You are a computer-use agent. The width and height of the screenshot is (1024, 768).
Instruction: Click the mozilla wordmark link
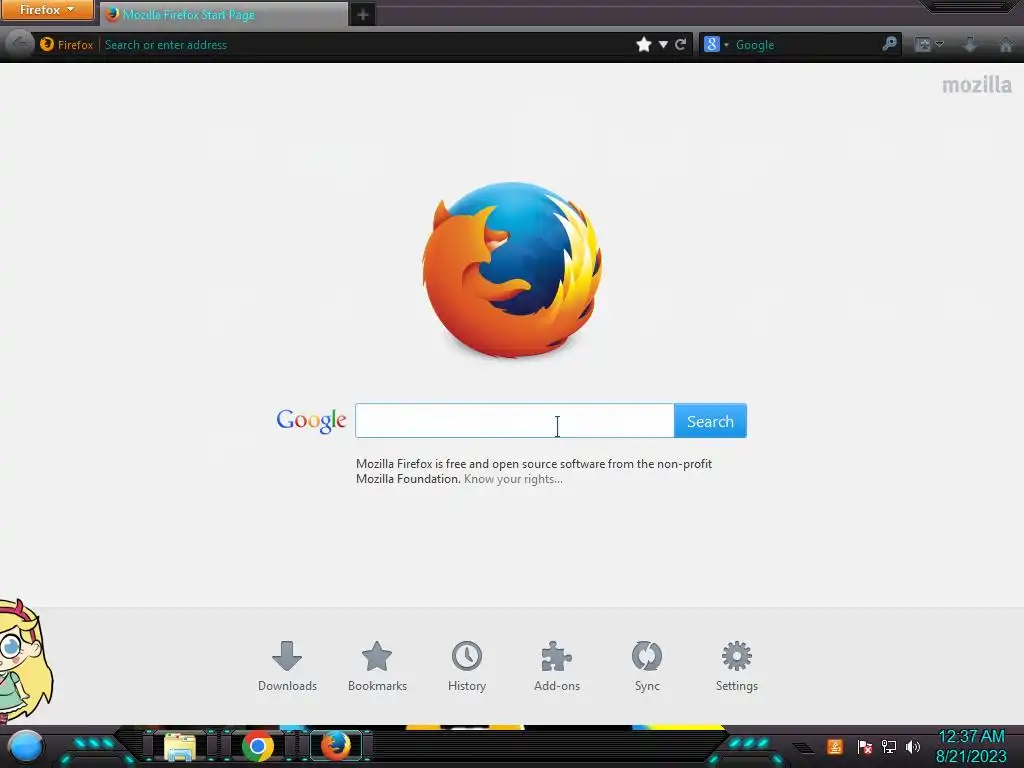[x=976, y=84]
